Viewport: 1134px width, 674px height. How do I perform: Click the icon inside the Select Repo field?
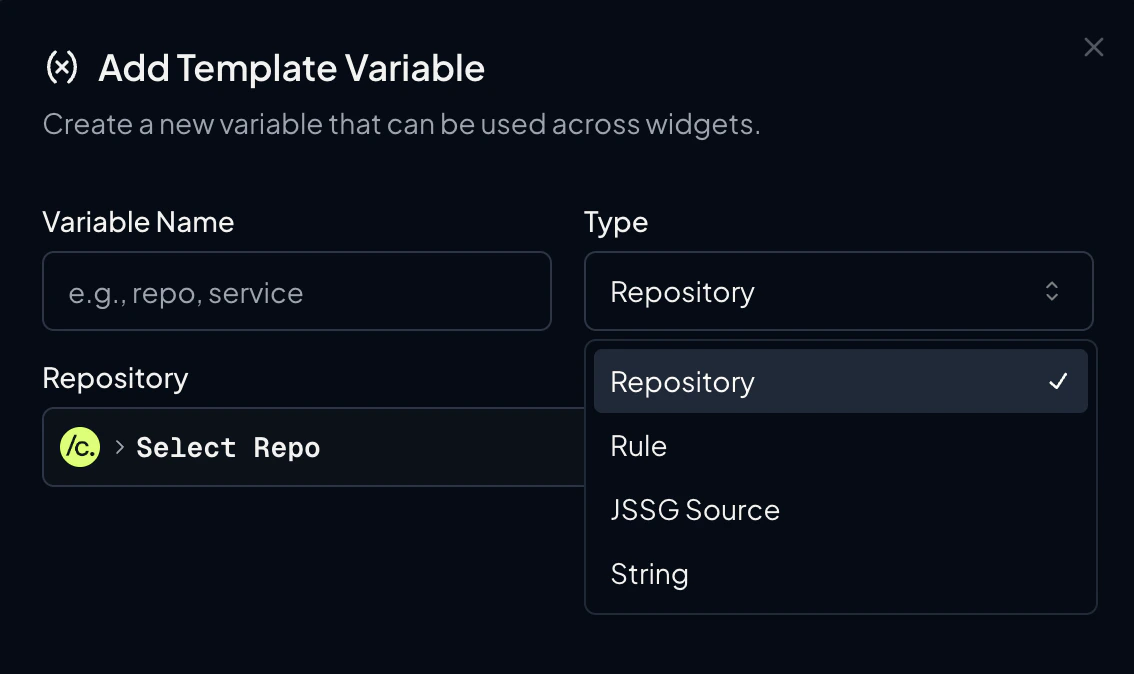[x=80, y=447]
